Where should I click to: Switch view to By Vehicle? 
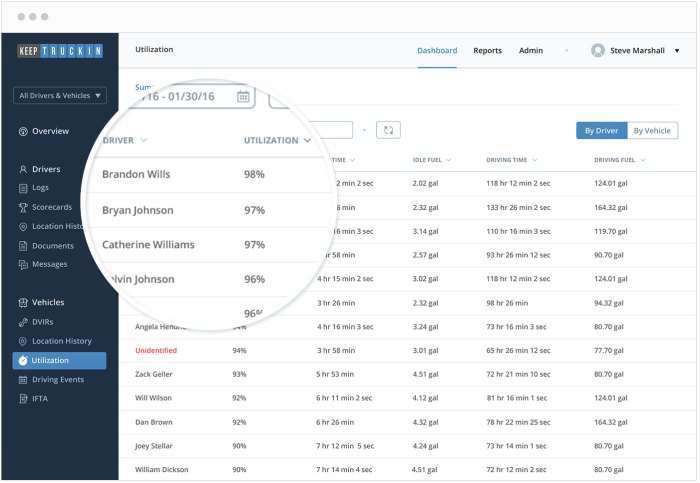tap(652, 131)
